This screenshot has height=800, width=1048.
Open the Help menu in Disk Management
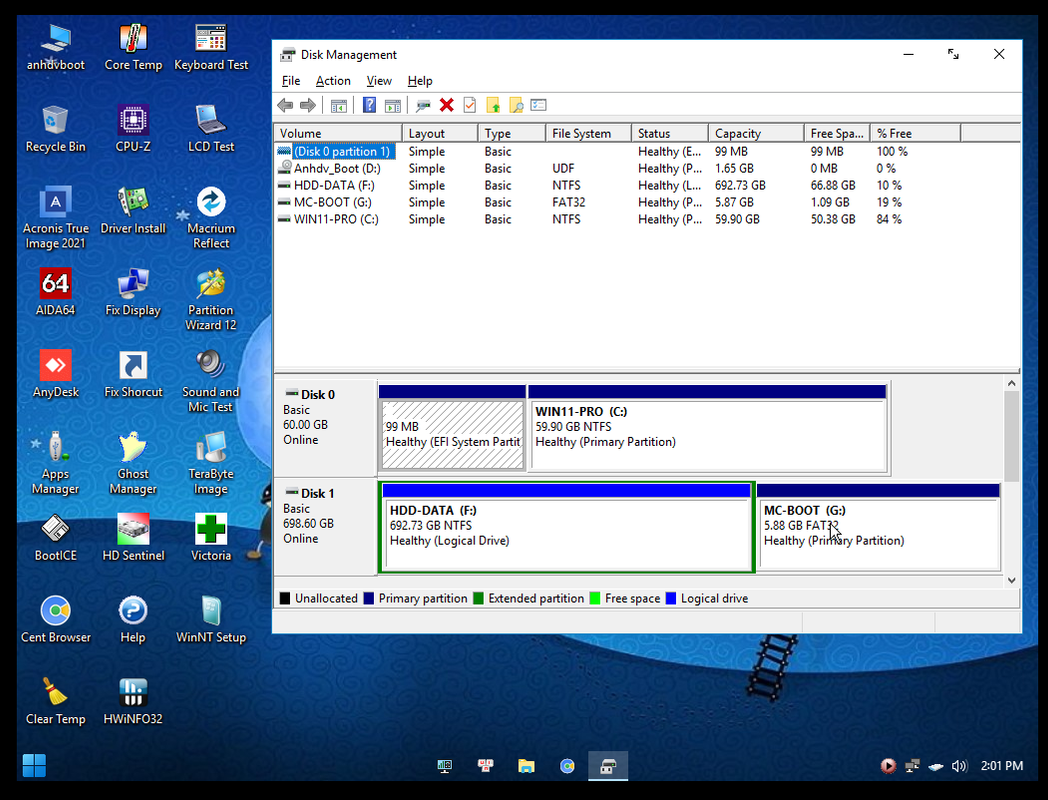click(420, 81)
